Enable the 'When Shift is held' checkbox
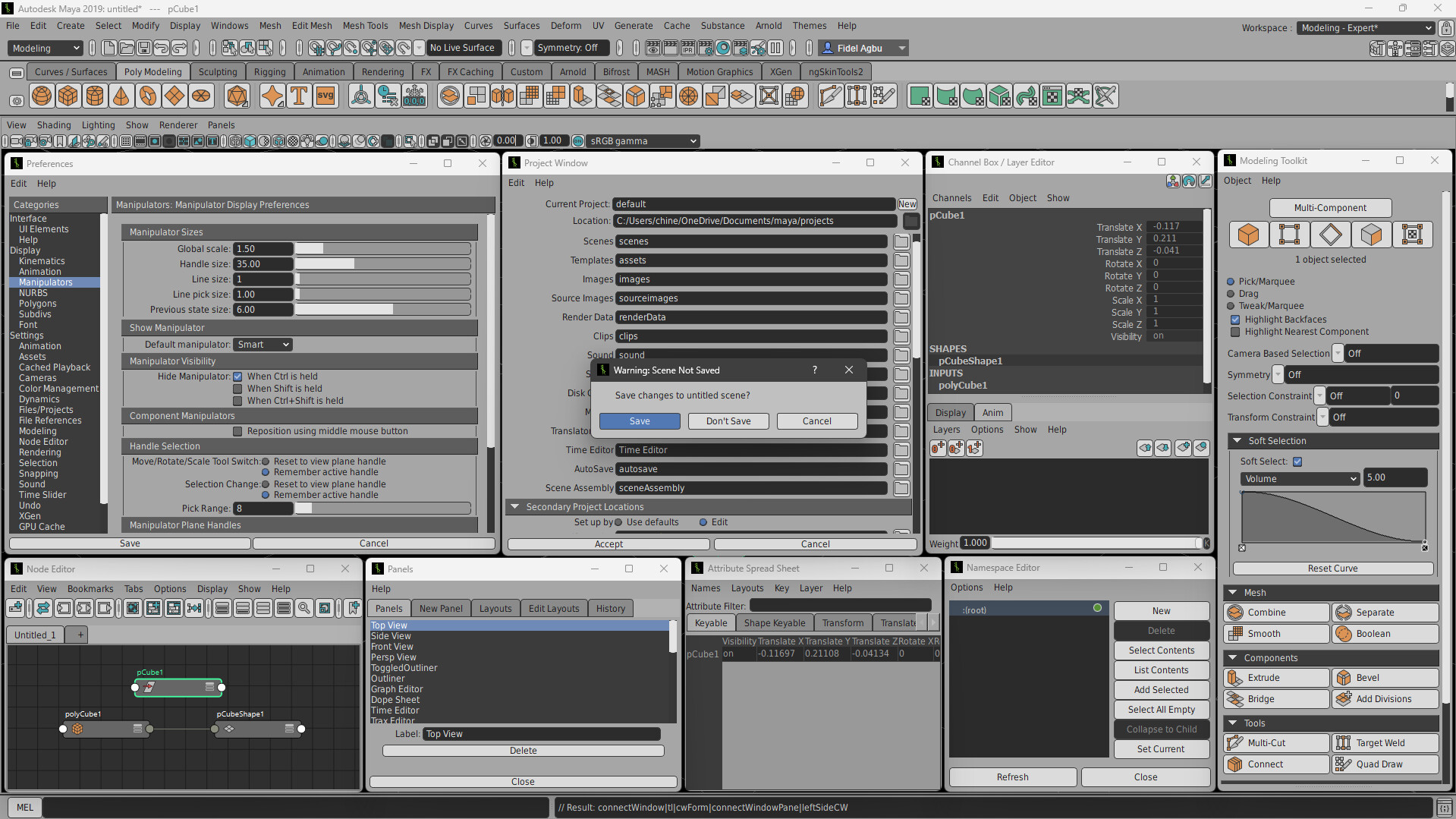Image resolution: width=1456 pixels, height=819 pixels. click(237, 389)
